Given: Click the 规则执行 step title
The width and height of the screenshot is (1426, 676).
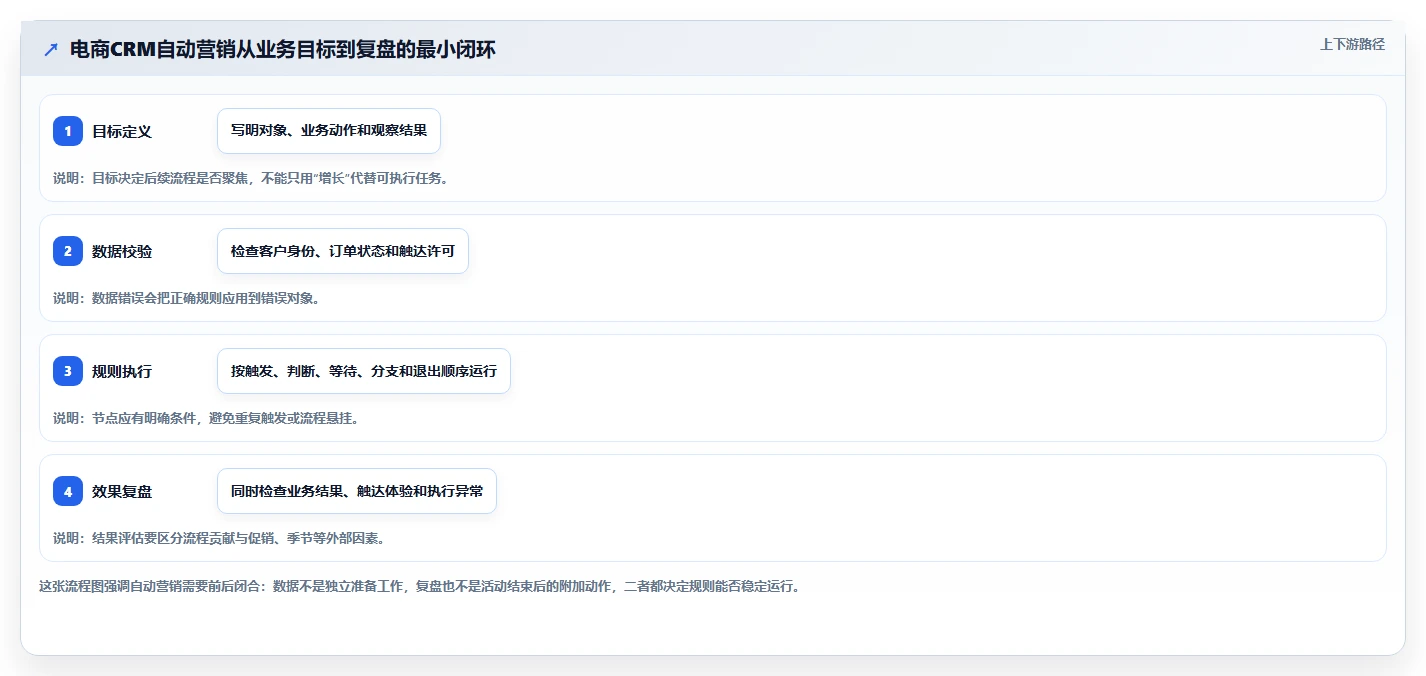Looking at the screenshot, I should point(122,371).
